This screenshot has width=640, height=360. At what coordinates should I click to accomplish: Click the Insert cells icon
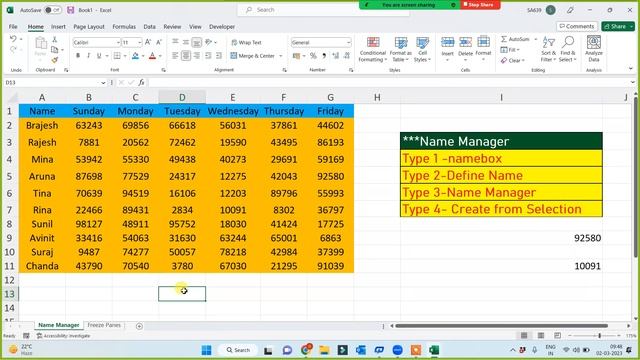(x=447, y=42)
